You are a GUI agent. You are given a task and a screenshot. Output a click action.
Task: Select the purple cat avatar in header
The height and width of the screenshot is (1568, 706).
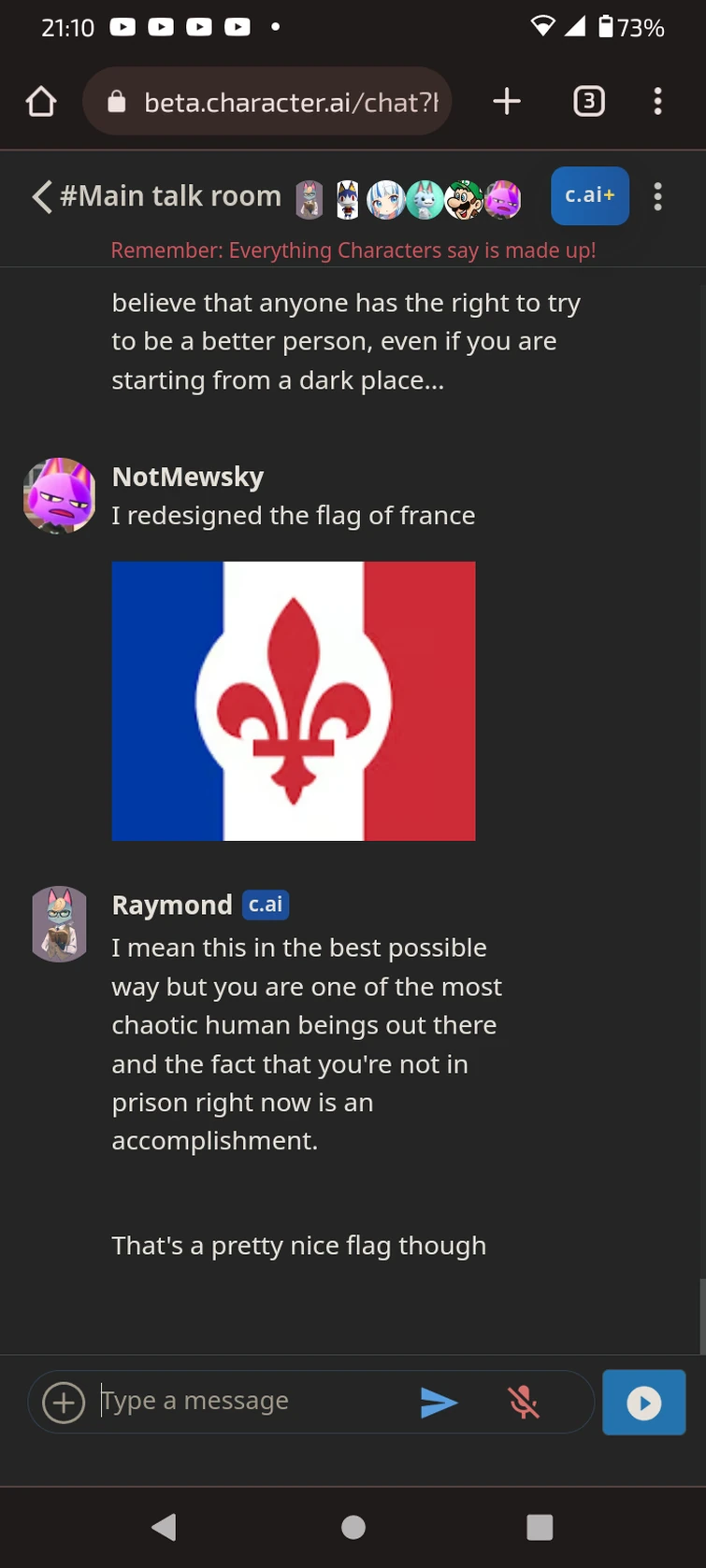click(502, 199)
